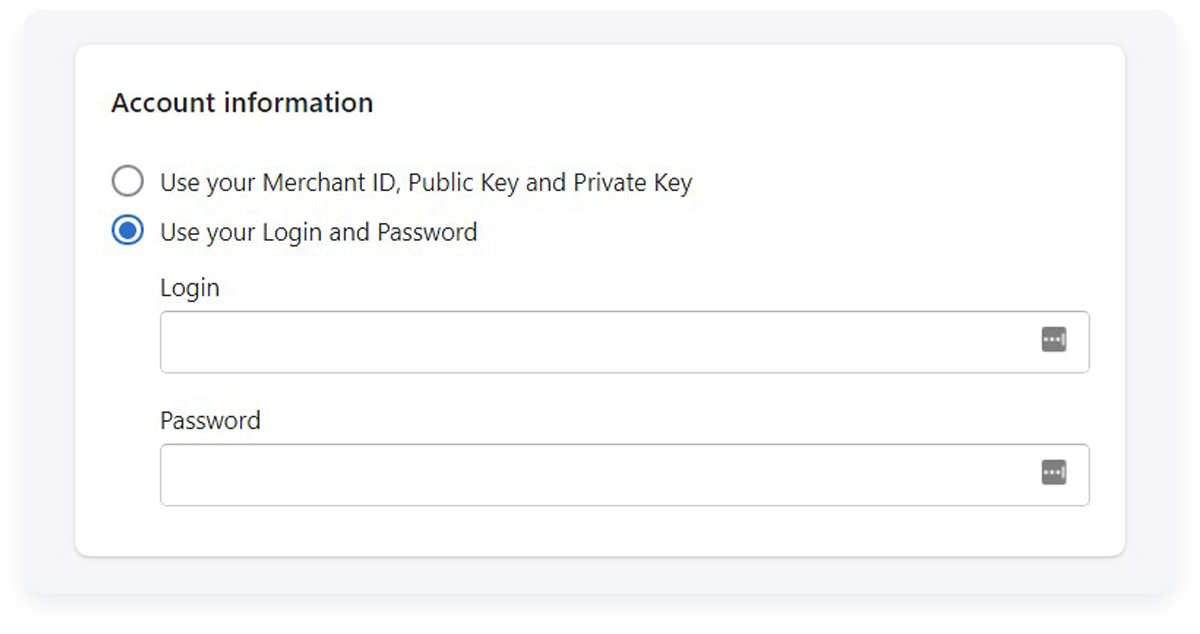This screenshot has width=1200, height=634.
Task: Click the password manager icon in Password field
Action: [x=1053, y=472]
